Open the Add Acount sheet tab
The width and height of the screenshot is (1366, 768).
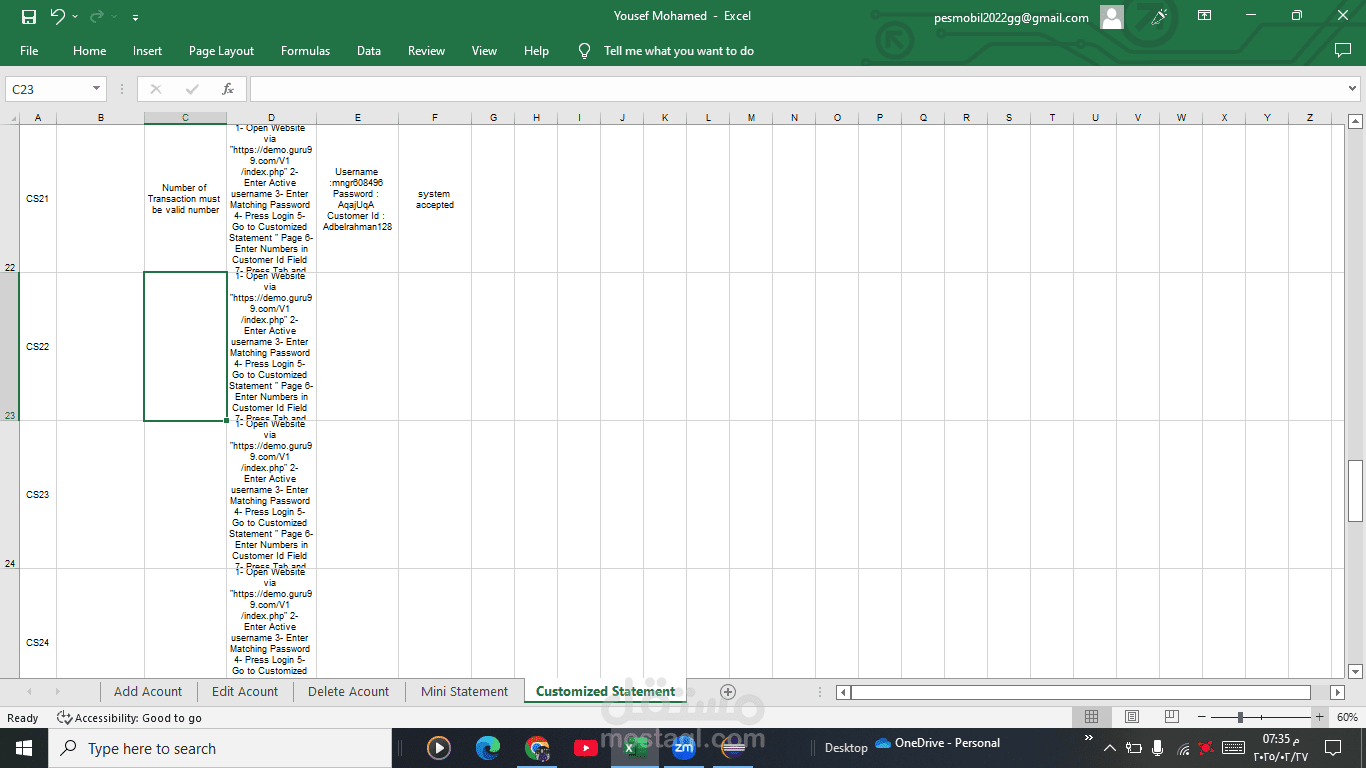[148, 691]
